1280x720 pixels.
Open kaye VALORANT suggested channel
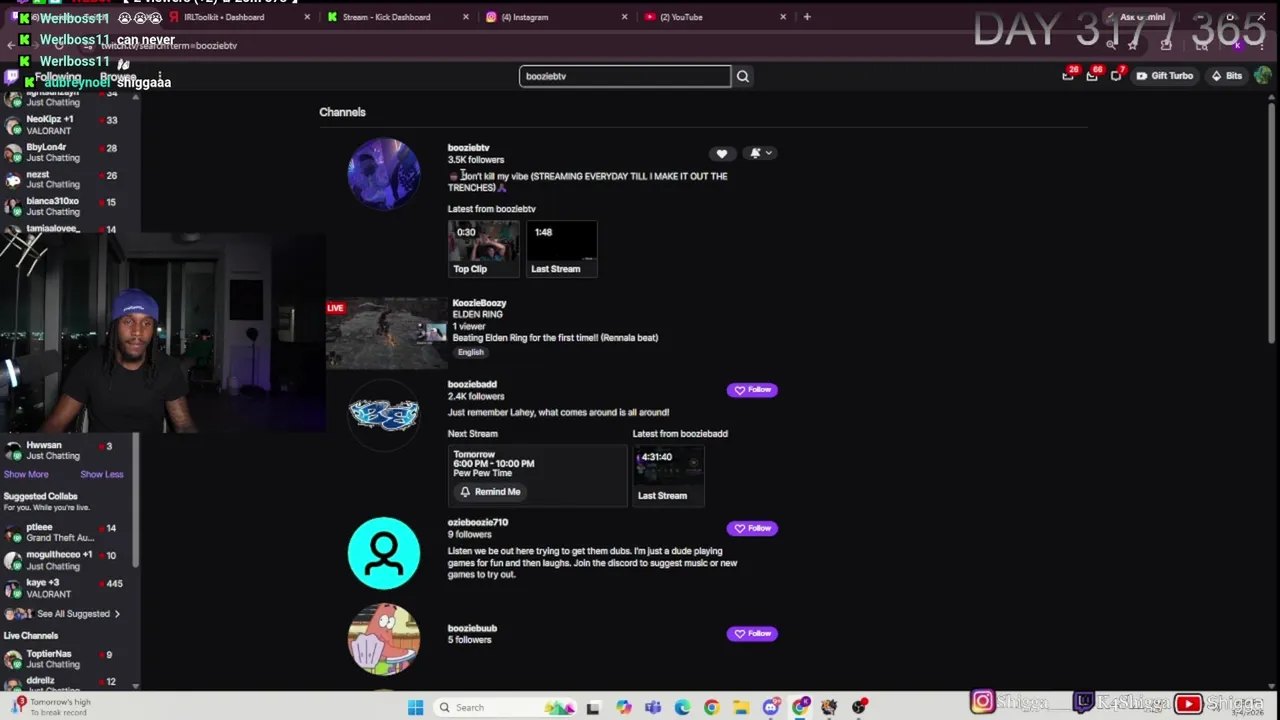click(x=67, y=588)
